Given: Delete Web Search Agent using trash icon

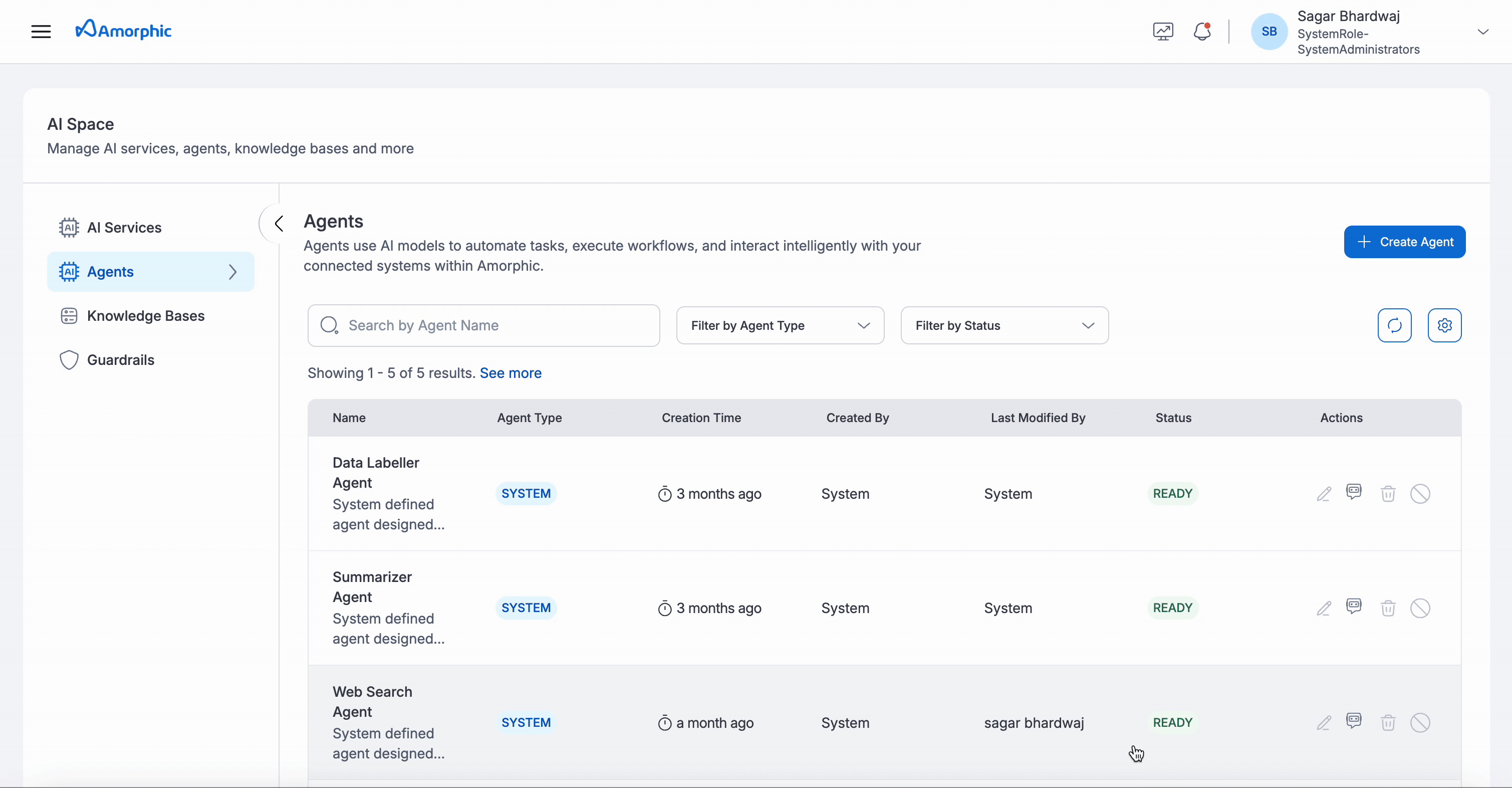Looking at the screenshot, I should 1388,722.
